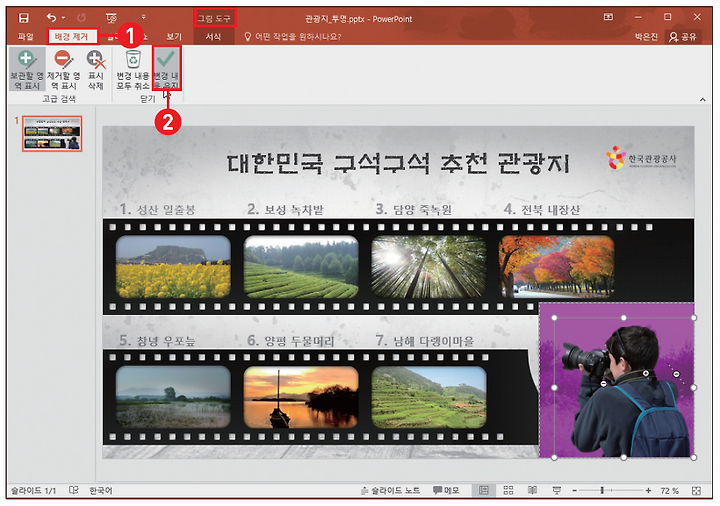The image size is (720, 506).
Task: Select the 배경 제거 tab
Action: 72,36
